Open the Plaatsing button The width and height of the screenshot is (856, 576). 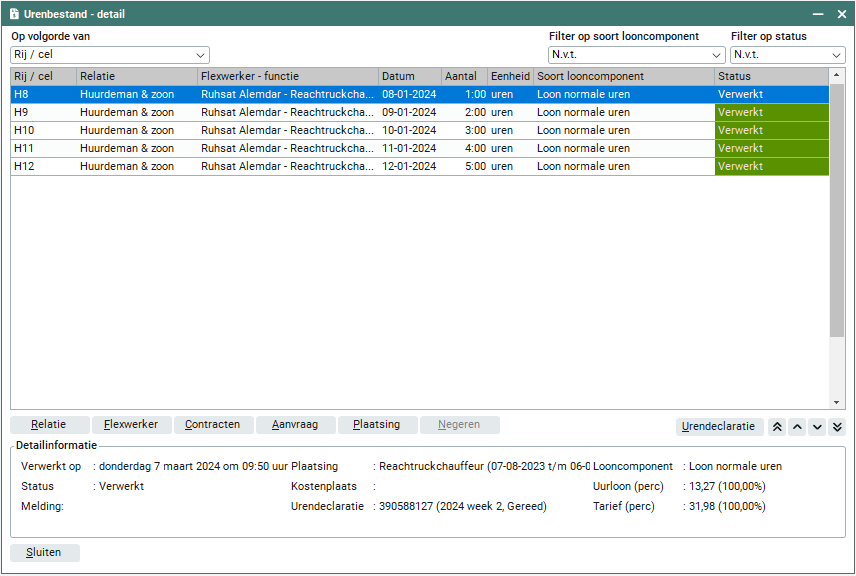(377, 425)
